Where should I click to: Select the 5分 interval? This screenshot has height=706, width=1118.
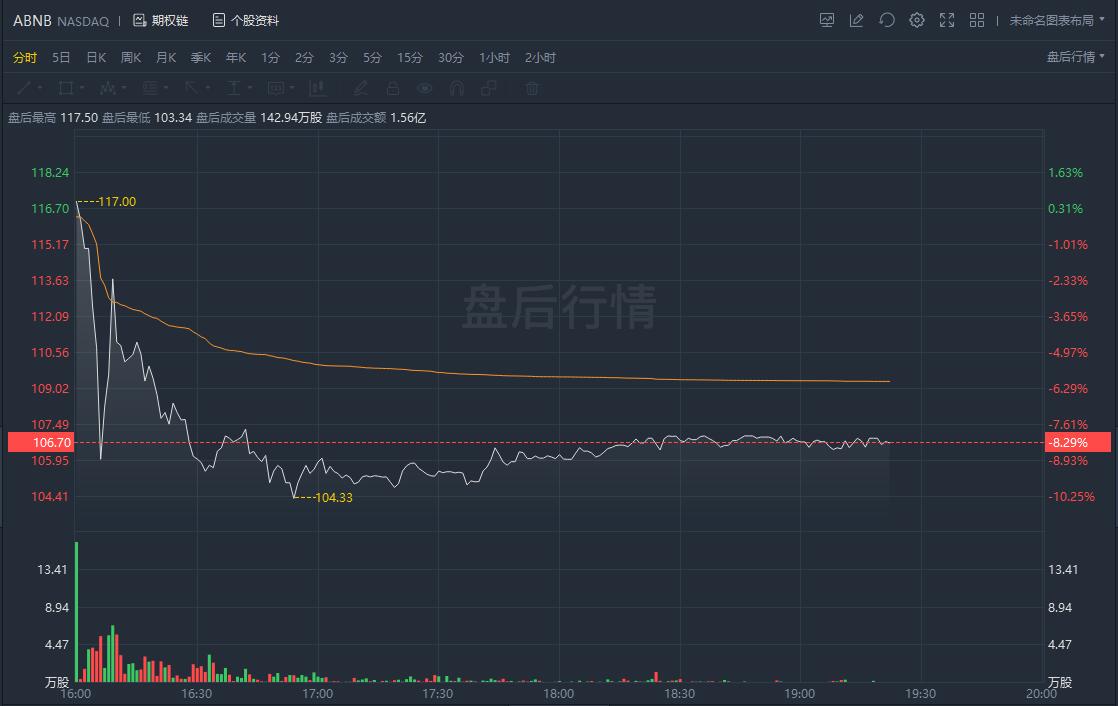click(373, 58)
